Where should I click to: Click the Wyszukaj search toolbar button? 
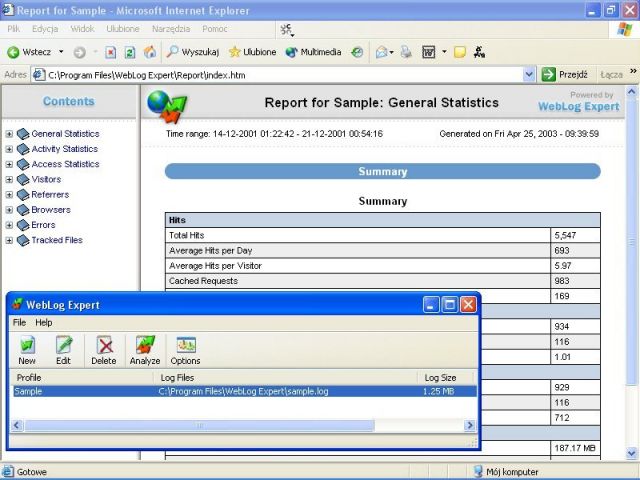point(193,52)
